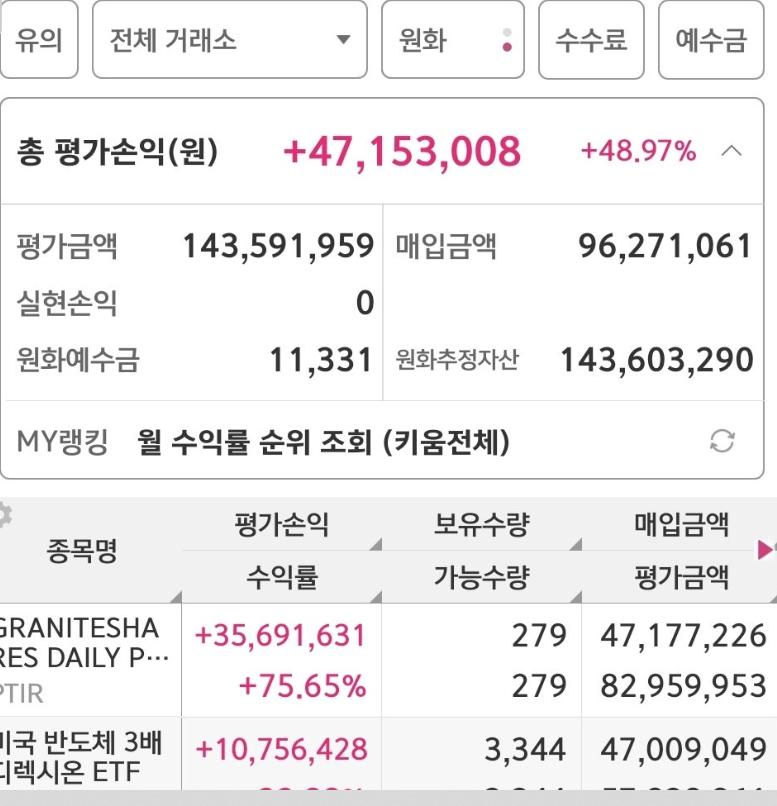The image size is (777, 806).
Task: Sort by the 수익률 column header
Action: pos(282,577)
